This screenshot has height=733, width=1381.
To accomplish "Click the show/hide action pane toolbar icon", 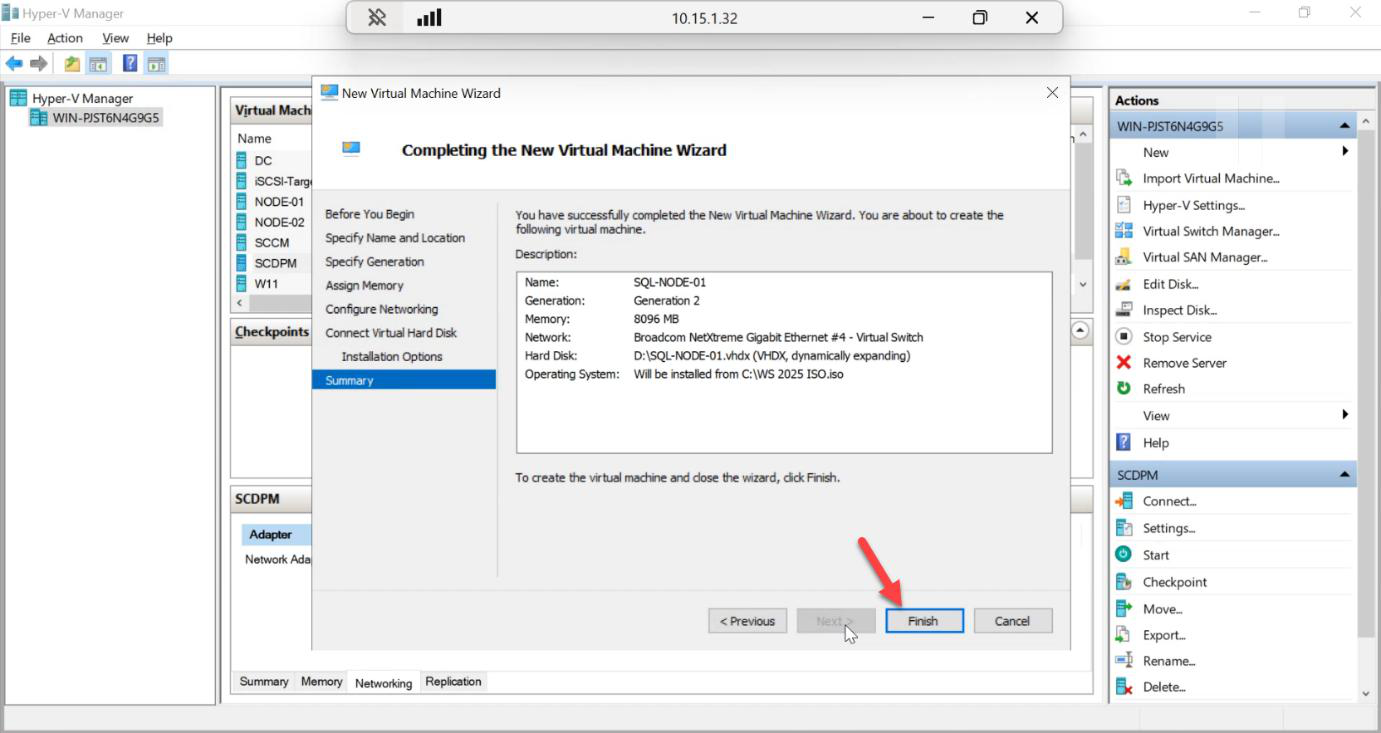I will point(156,64).
